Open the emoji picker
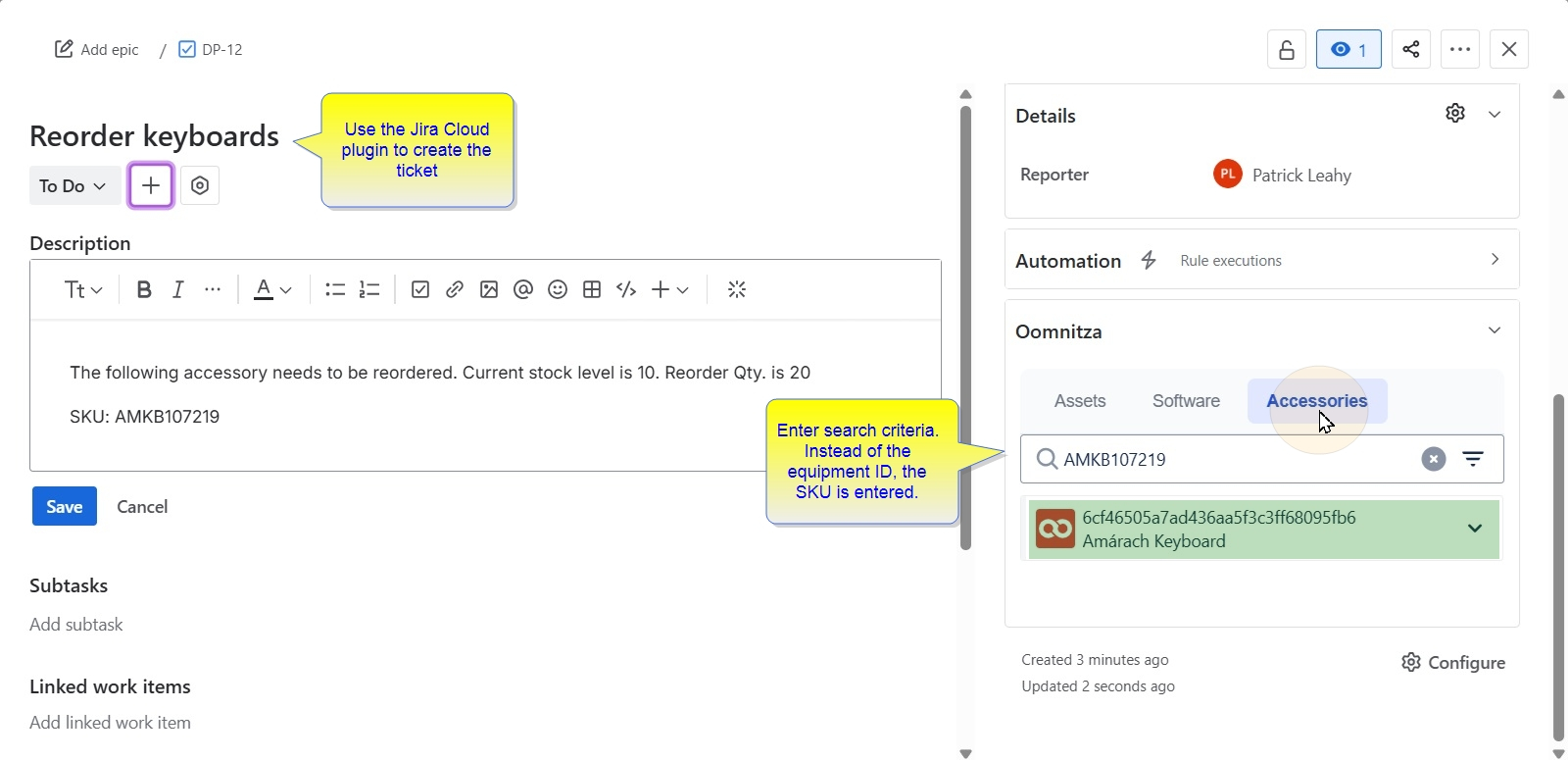This screenshot has height=760, width=1568. click(x=558, y=289)
